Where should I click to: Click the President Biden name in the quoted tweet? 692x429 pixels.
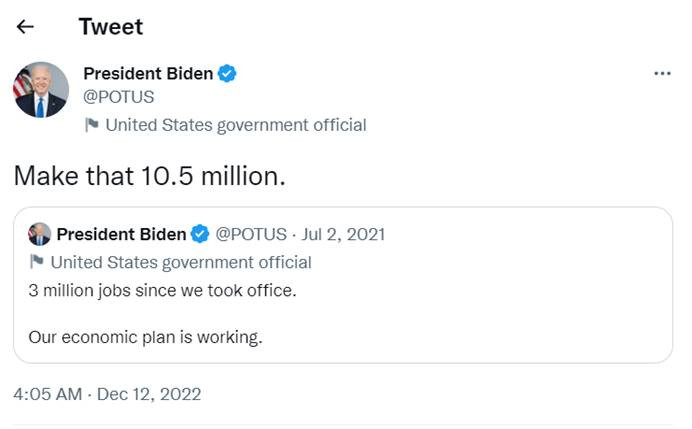point(121,234)
